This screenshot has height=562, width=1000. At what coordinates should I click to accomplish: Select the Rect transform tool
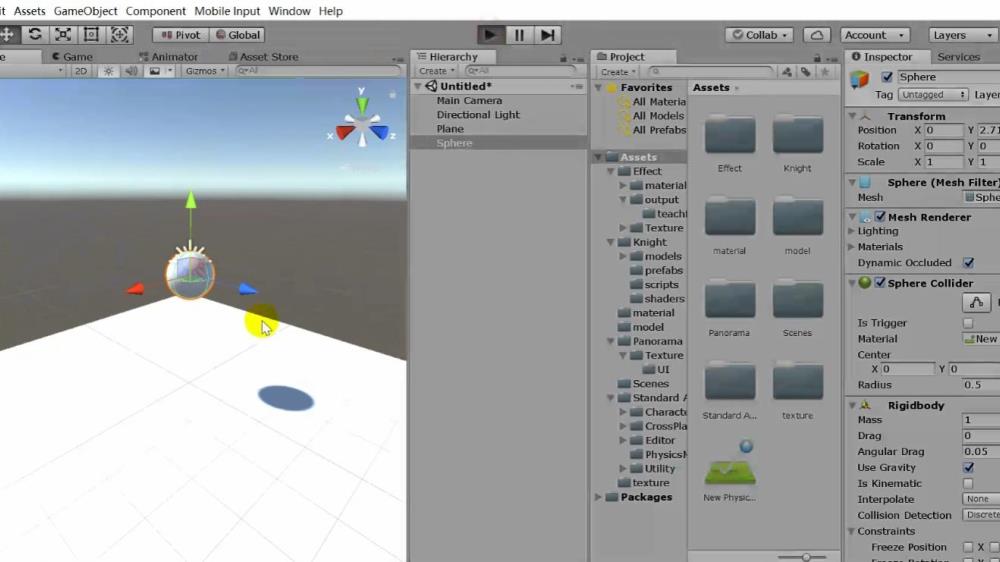[x=91, y=34]
